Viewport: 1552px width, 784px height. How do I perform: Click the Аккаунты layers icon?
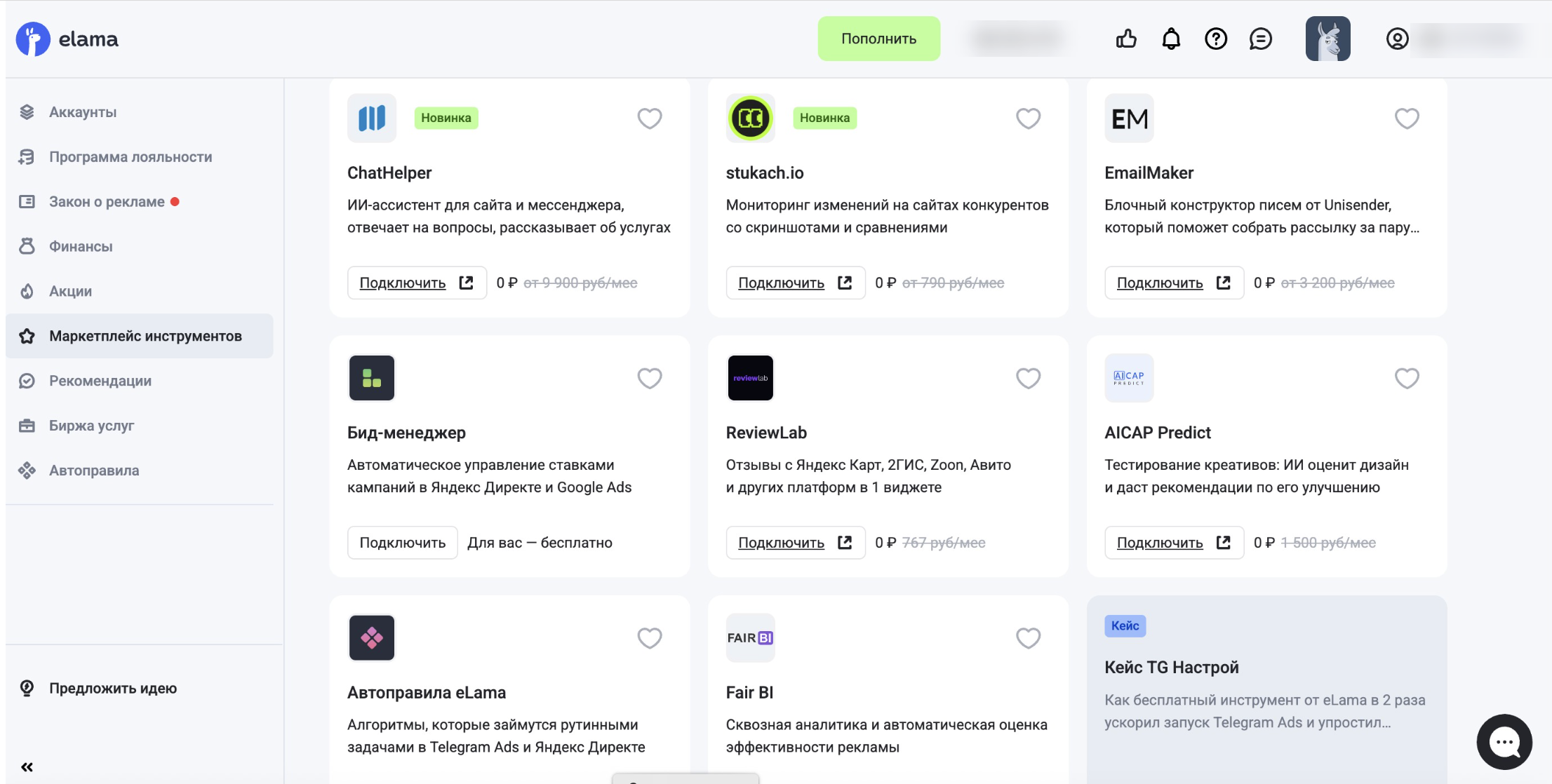click(27, 112)
